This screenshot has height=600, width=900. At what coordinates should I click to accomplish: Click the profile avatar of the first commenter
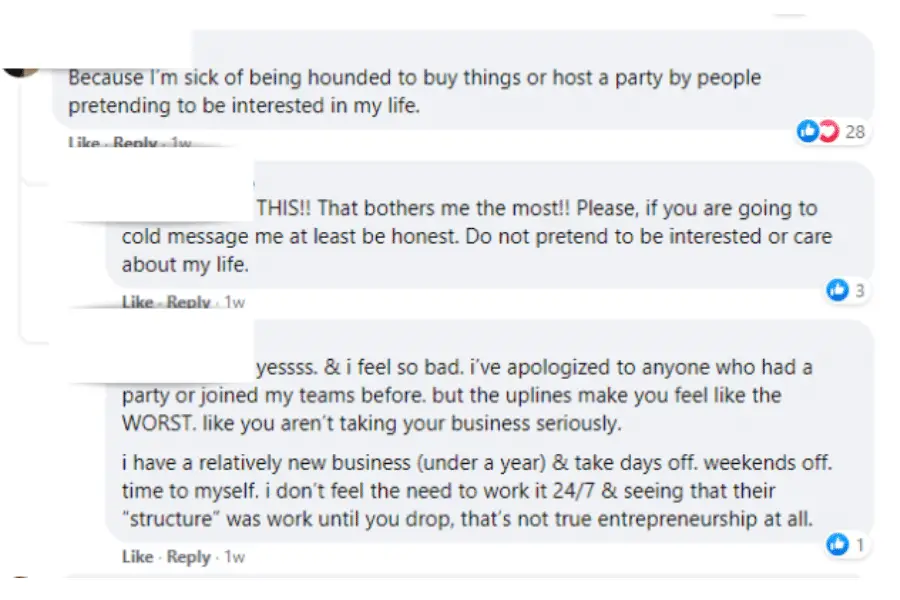point(21,71)
